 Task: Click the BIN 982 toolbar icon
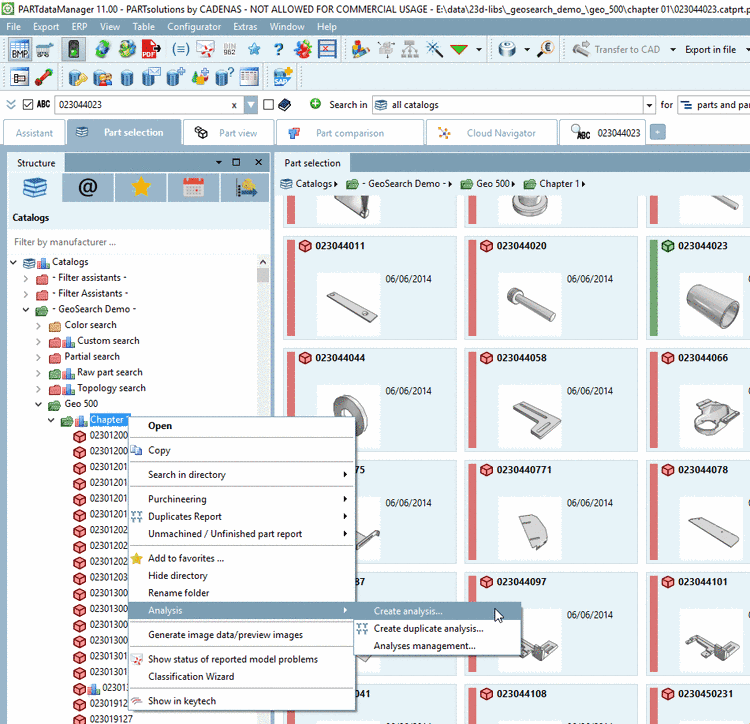pyautogui.click(x=230, y=49)
